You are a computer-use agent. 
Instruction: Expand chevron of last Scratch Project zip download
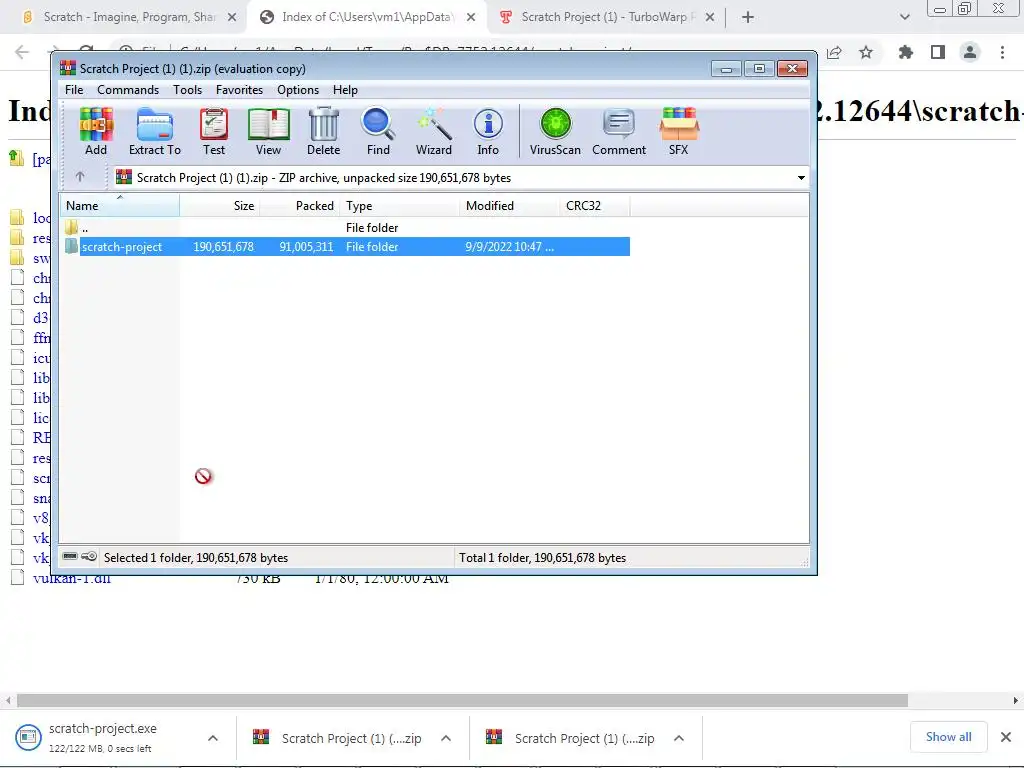pyautogui.click(x=679, y=738)
